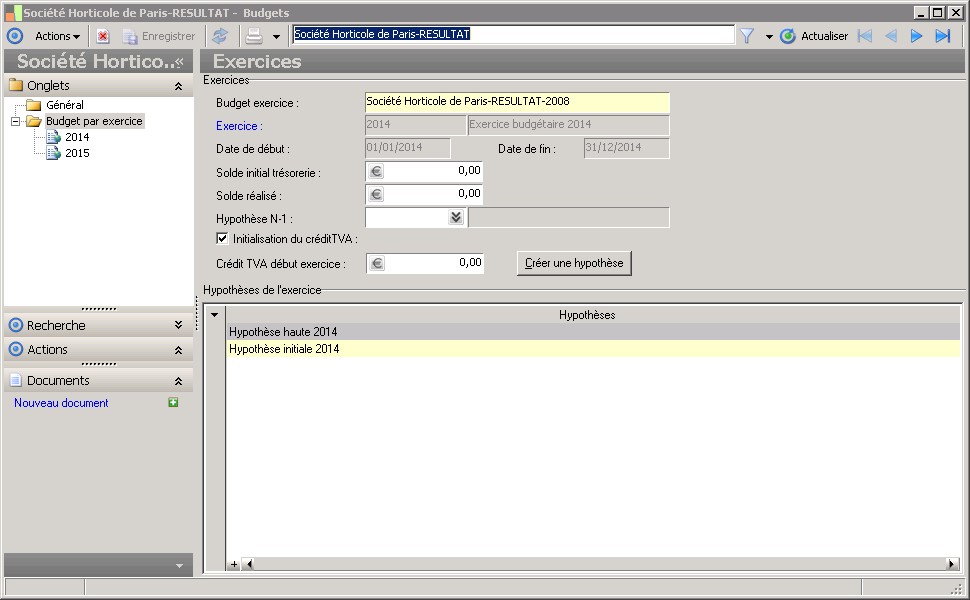The image size is (970, 600).
Task: Click the green add document icon
Action: click(x=173, y=403)
